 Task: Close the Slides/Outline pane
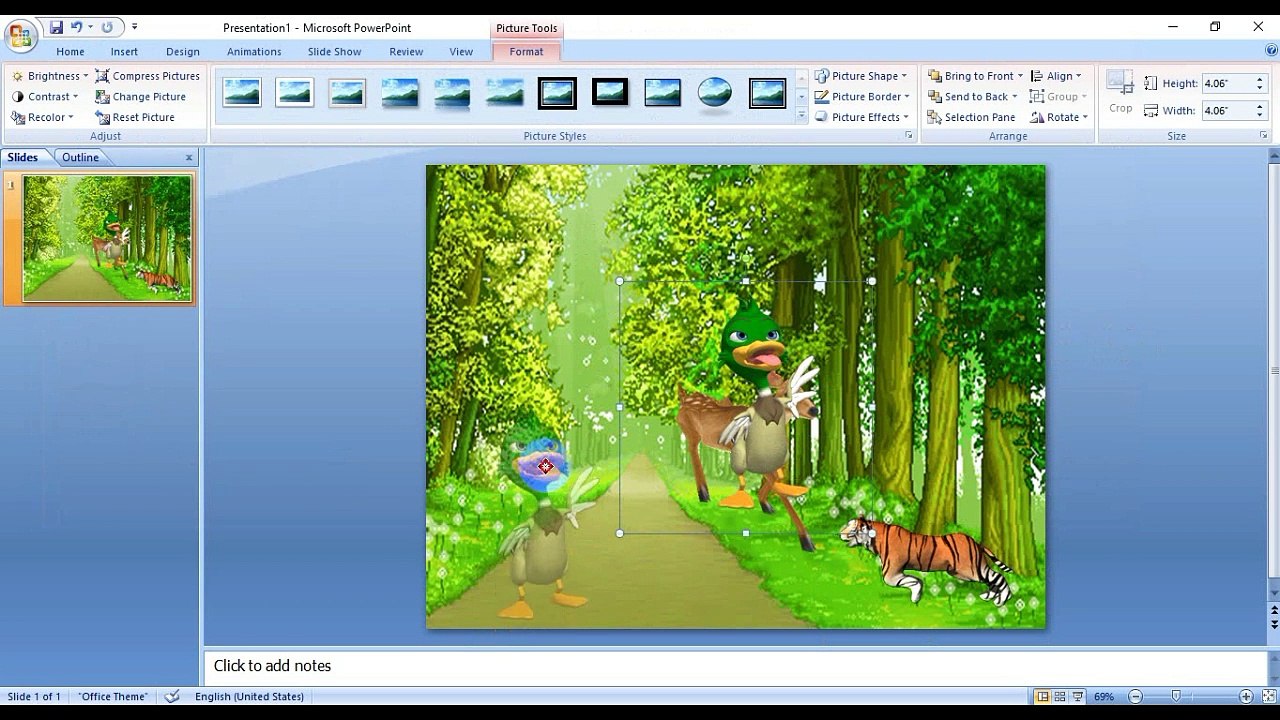(x=189, y=157)
